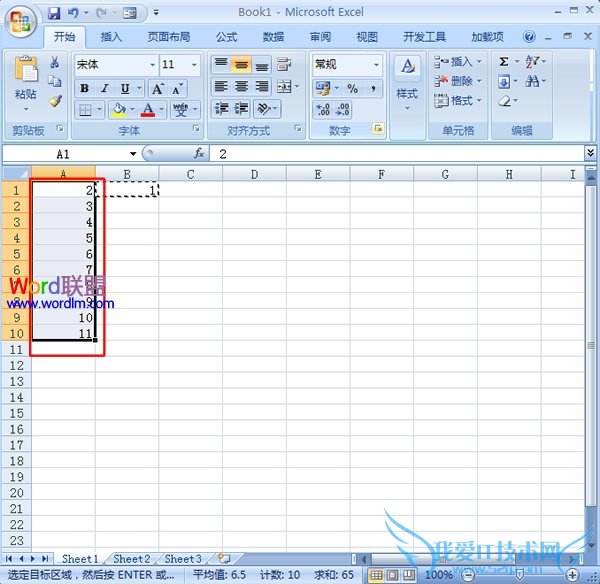Toggle underline formatting
The height and width of the screenshot is (584, 600).
(x=125, y=89)
